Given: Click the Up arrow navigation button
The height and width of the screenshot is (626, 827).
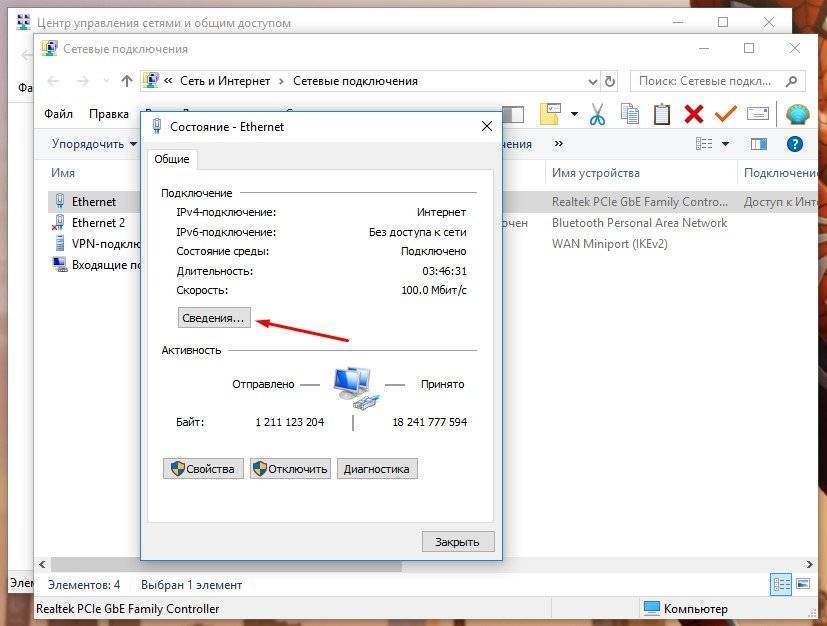Looking at the screenshot, I should click(127, 81).
